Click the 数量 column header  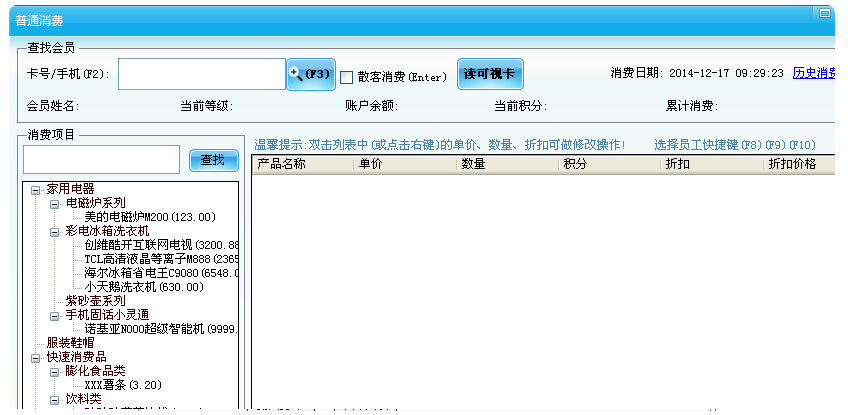tap(508, 164)
